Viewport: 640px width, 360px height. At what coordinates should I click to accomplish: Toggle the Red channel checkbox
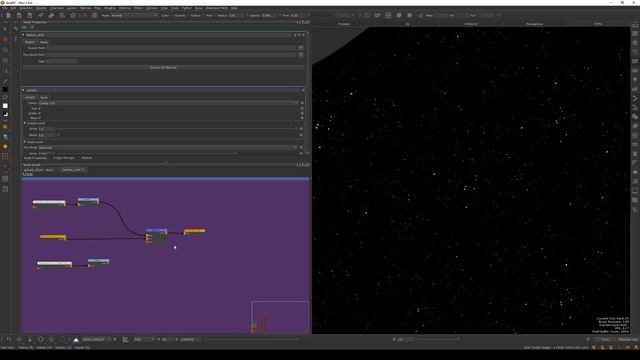pyautogui.click(x=39, y=109)
